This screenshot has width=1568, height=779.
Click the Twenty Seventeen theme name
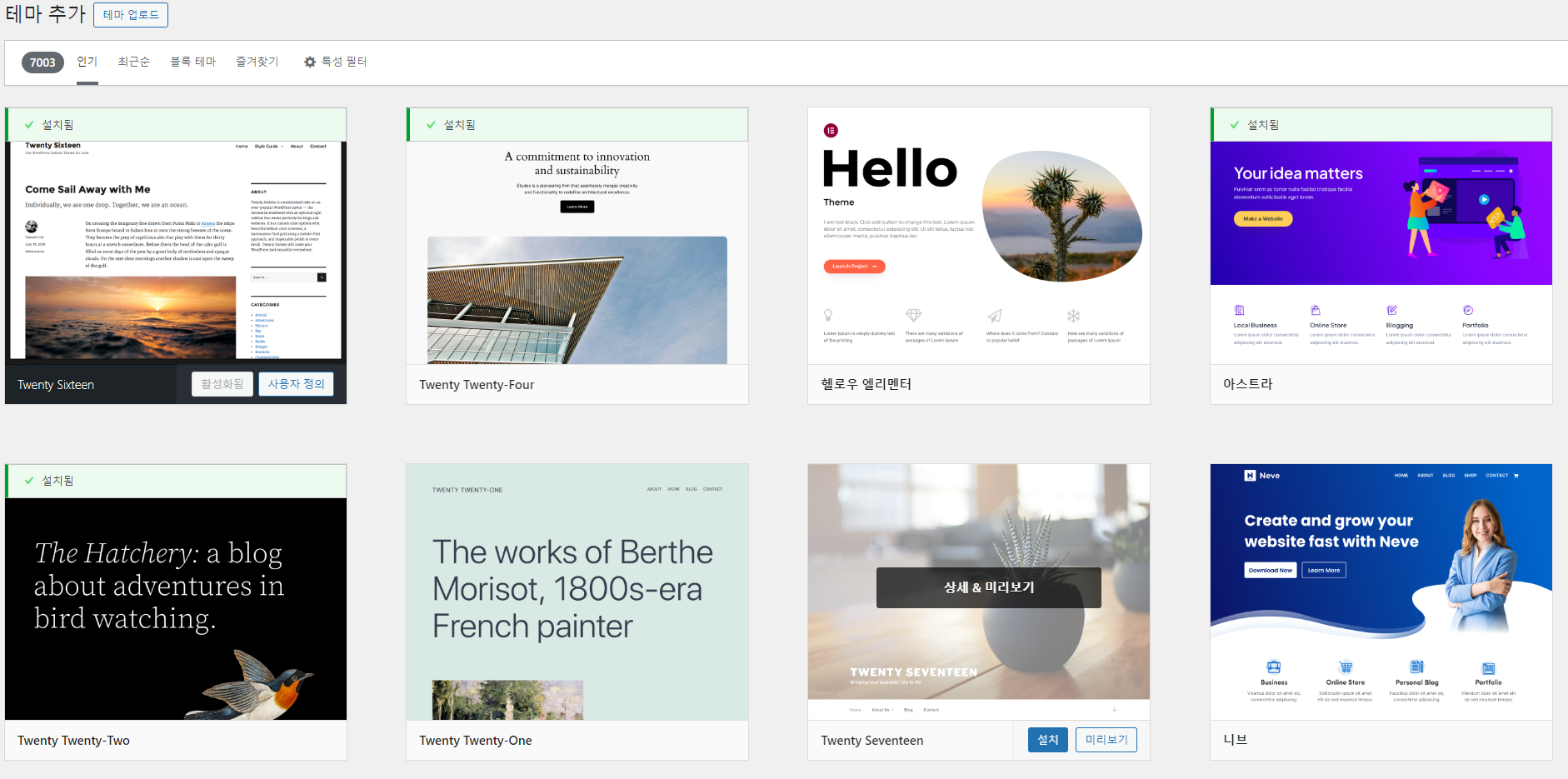pos(872,741)
